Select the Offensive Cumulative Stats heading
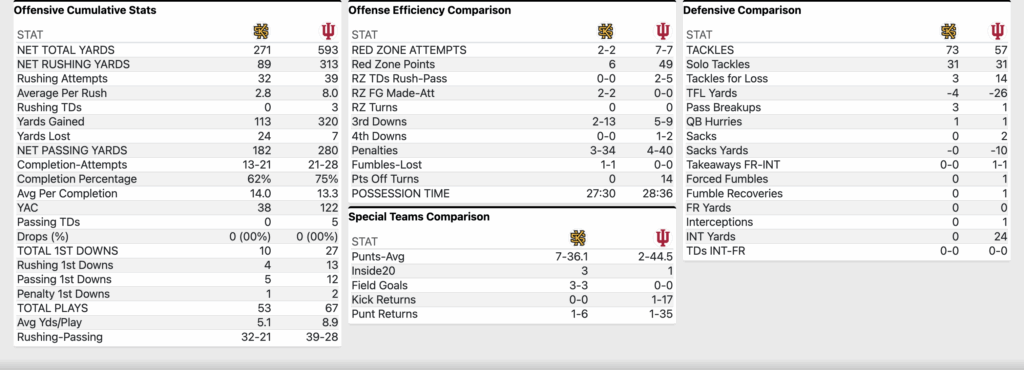 click(x=85, y=10)
